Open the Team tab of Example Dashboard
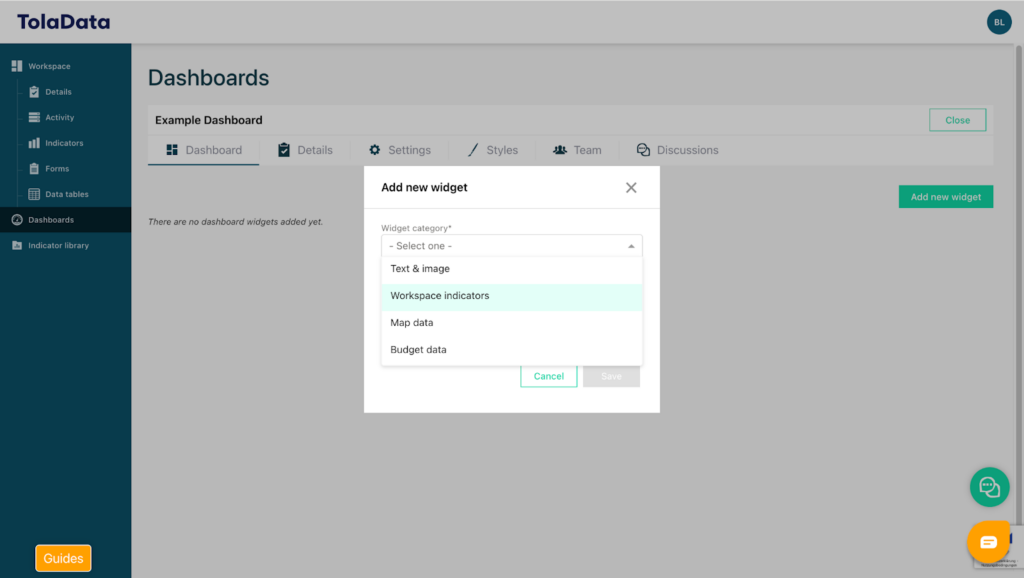 coord(578,149)
